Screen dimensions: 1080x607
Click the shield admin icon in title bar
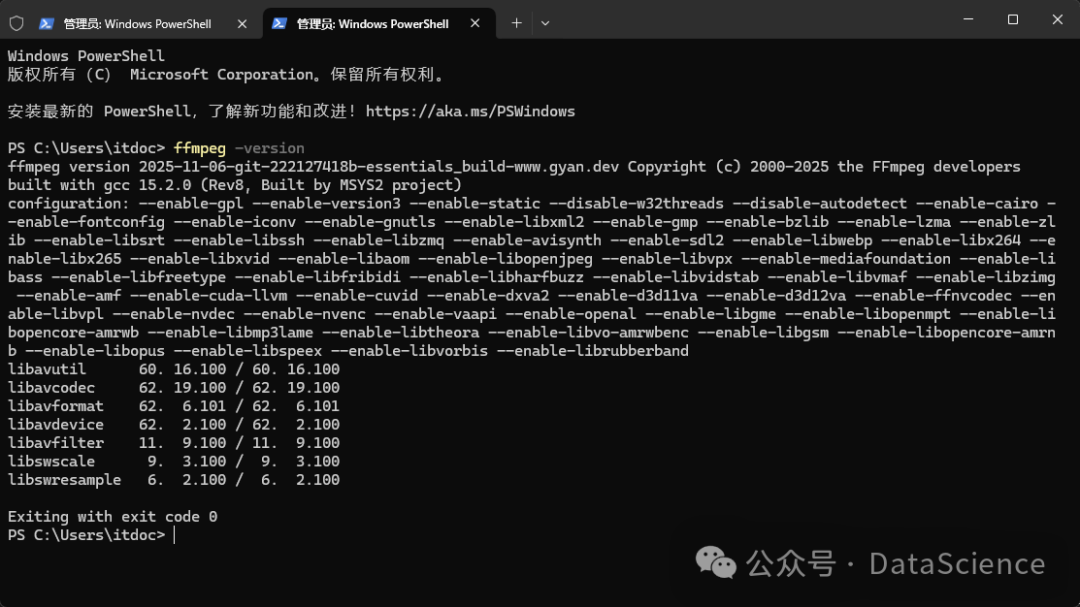pos(17,23)
